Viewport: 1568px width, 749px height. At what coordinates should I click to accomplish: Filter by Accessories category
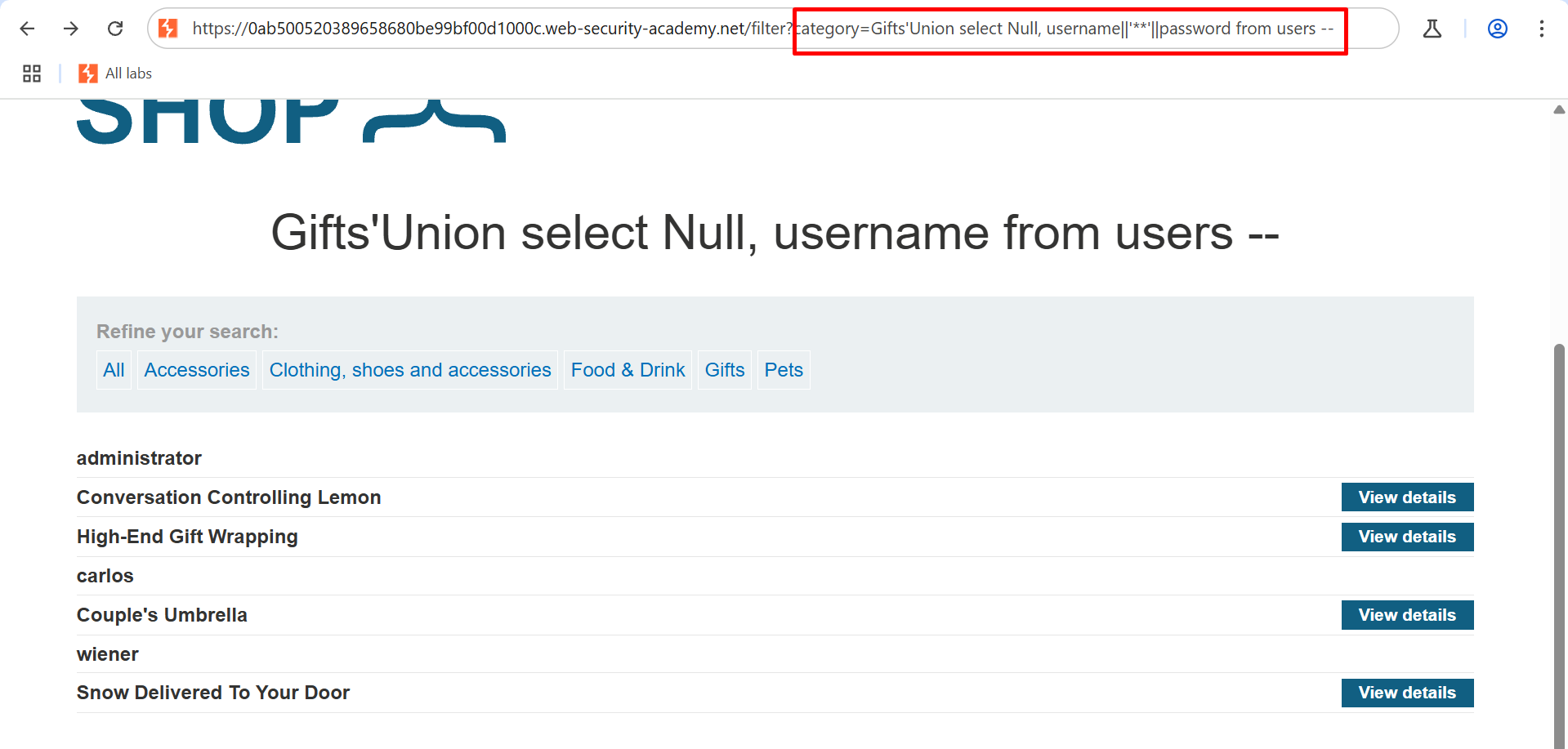tap(197, 370)
